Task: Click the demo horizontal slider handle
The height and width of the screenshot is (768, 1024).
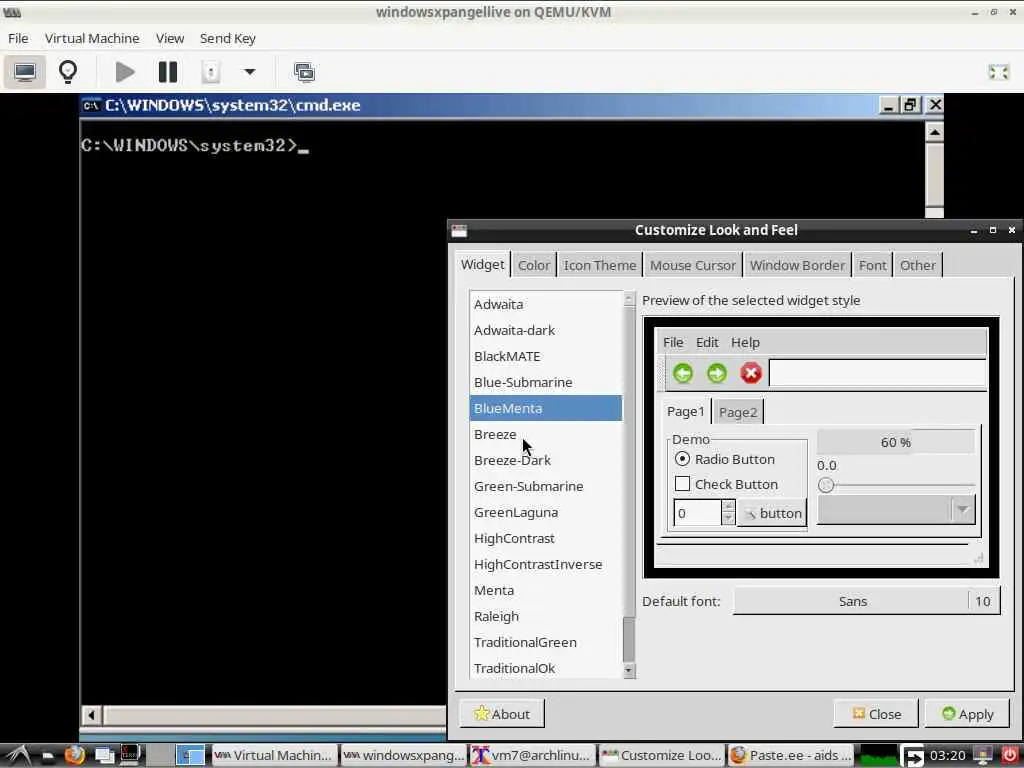Action: (x=826, y=485)
